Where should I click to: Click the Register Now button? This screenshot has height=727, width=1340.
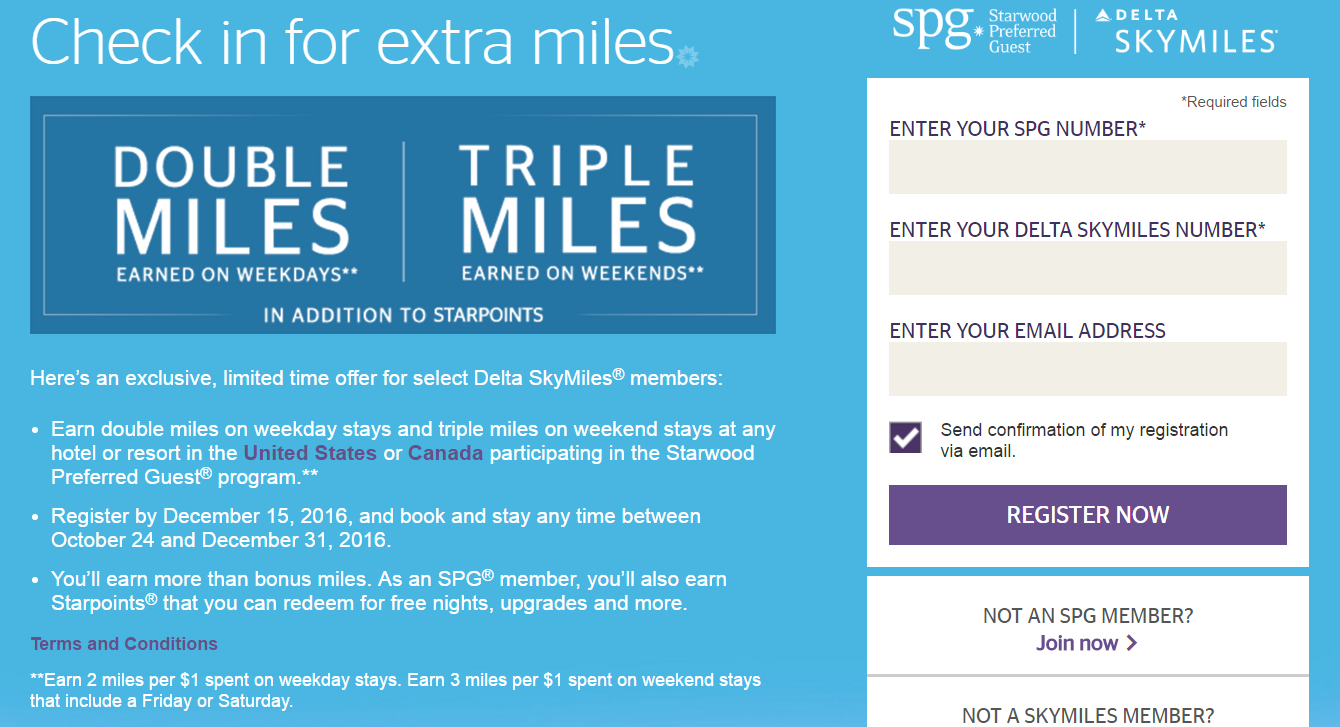(1087, 515)
